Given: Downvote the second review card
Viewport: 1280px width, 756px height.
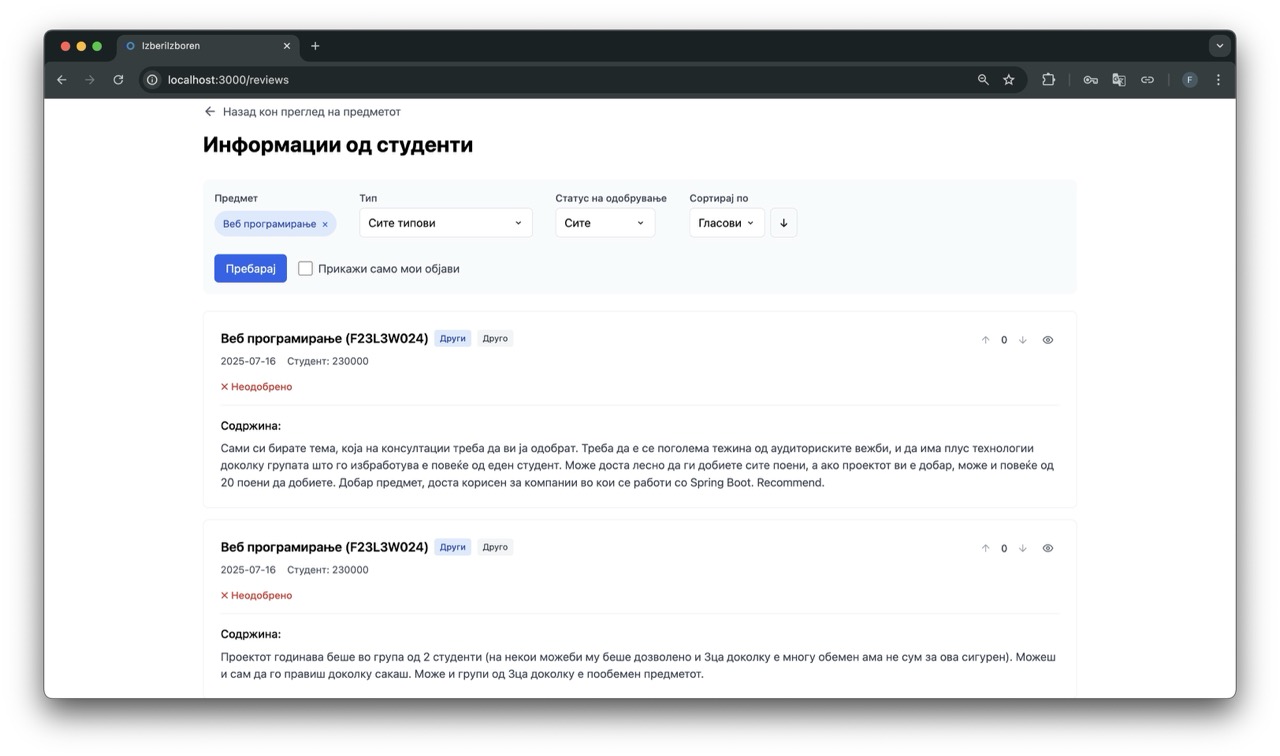Looking at the screenshot, I should [1022, 548].
